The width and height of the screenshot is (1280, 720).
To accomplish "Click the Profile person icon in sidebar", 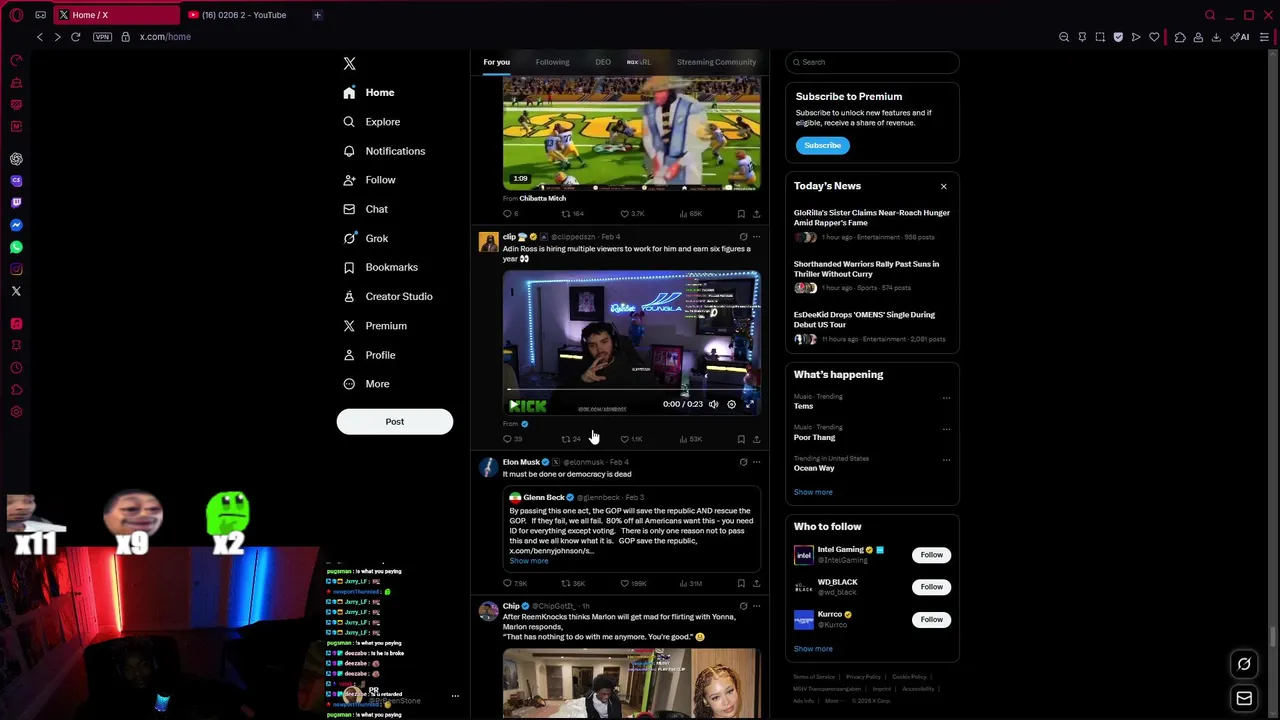I will pos(349,355).
